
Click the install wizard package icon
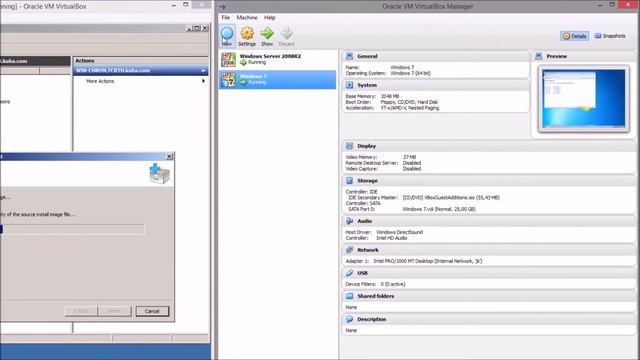pos(159,174)
